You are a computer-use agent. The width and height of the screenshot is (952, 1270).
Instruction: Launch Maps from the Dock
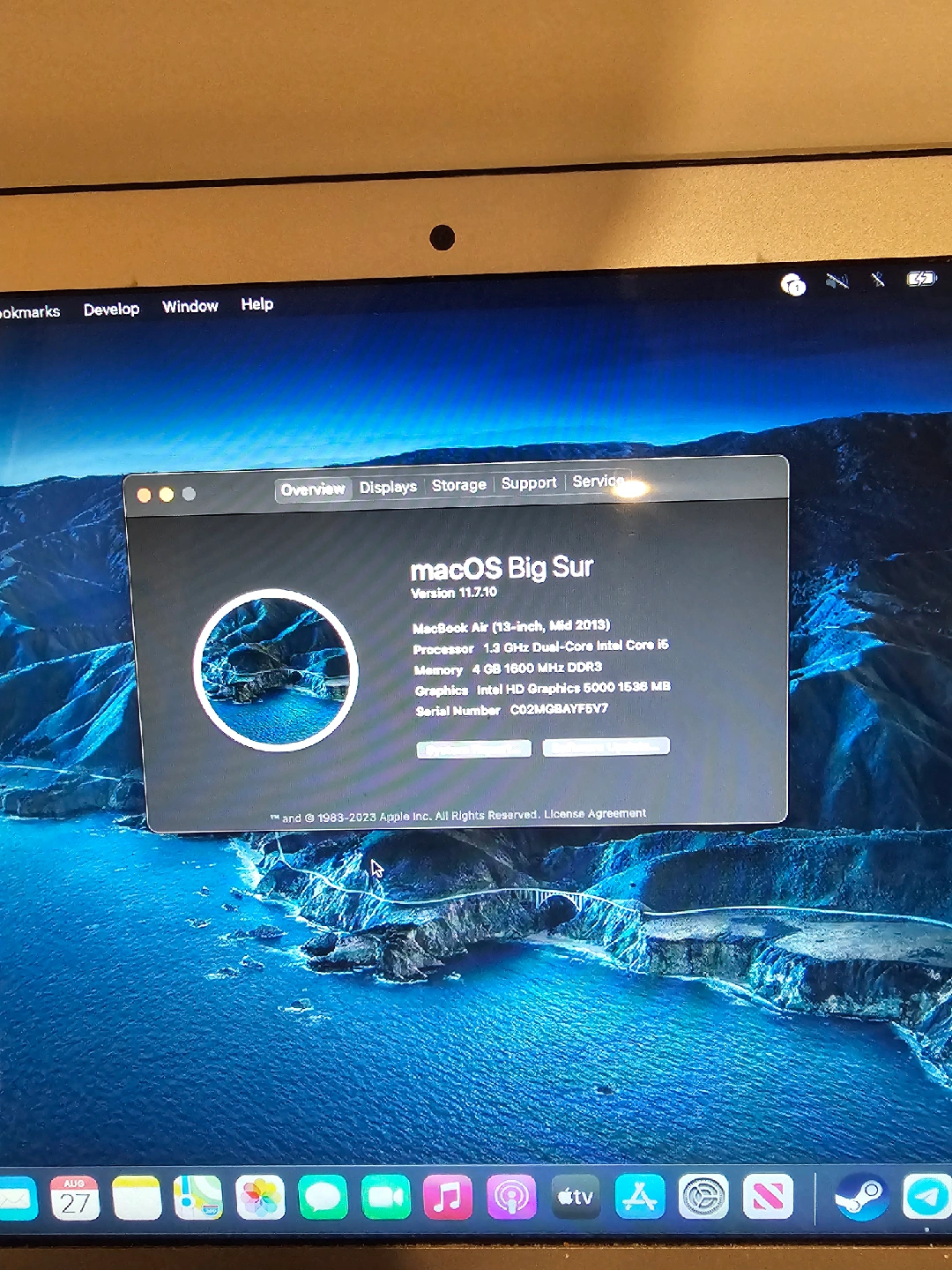[198, 1199]
